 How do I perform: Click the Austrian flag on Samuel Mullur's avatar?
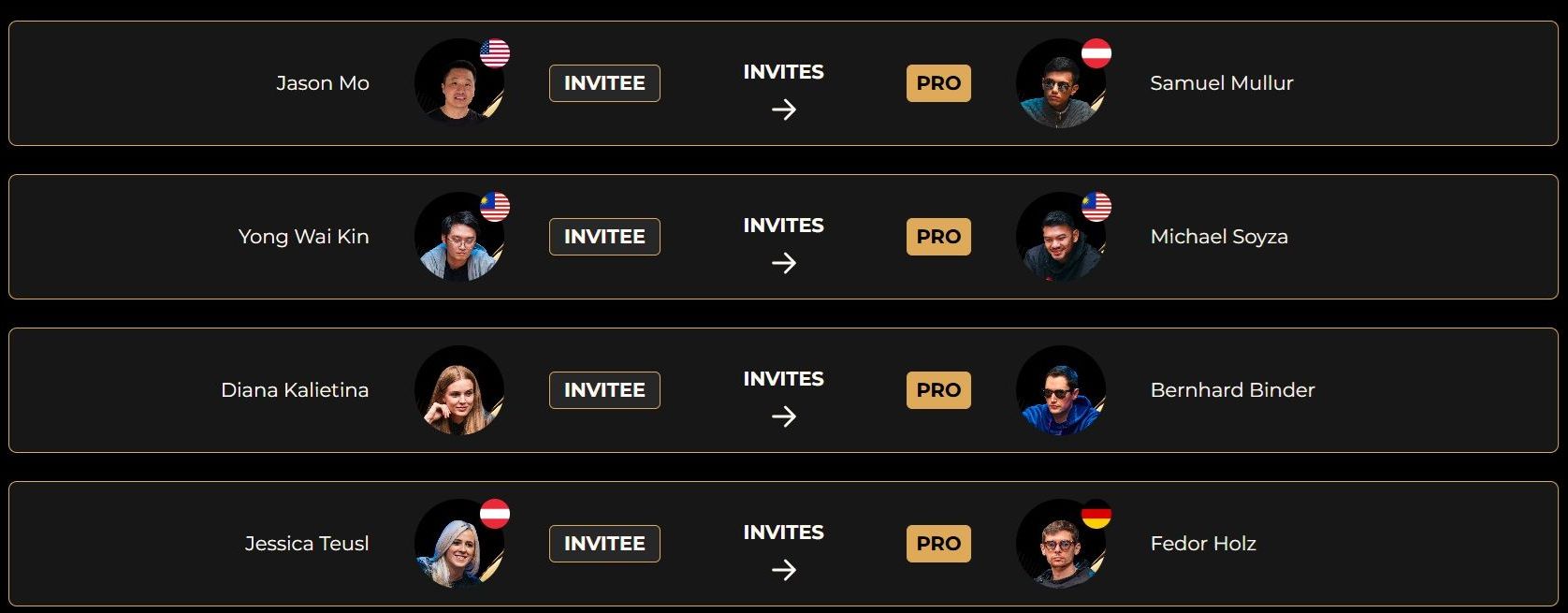coord(1096,53)
